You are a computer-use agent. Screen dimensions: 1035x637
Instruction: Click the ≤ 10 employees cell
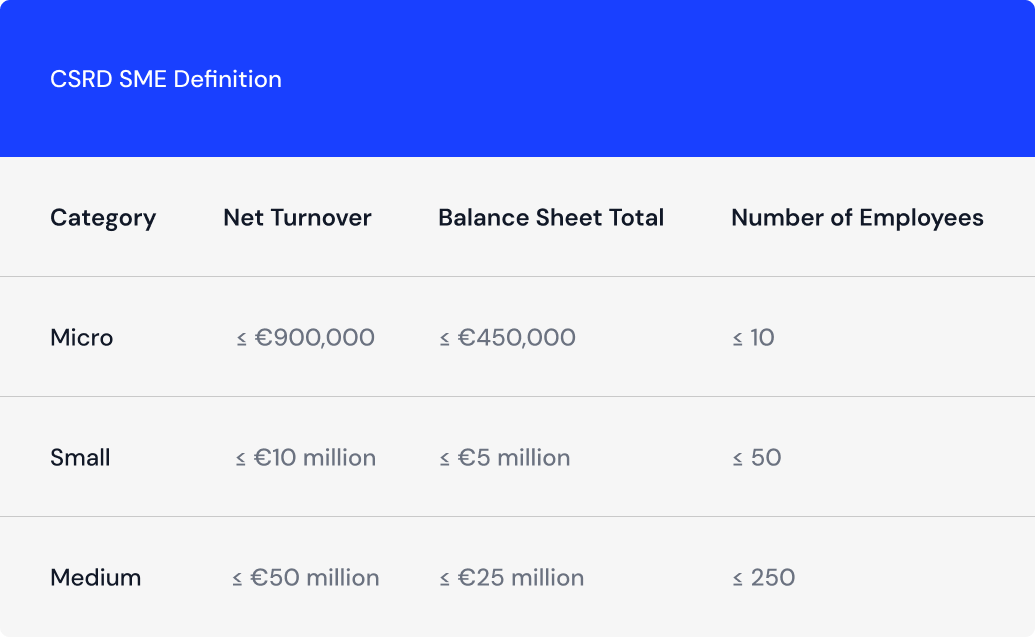(753, 338)
